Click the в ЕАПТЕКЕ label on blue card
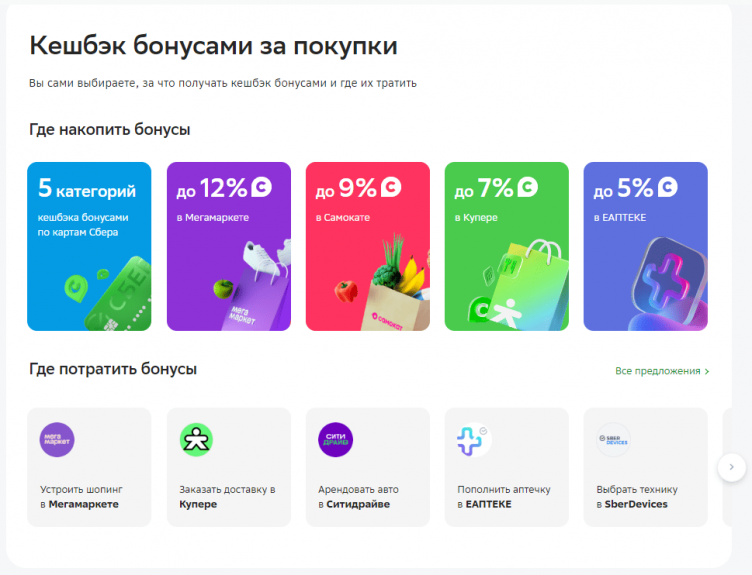 coord(620,217)
